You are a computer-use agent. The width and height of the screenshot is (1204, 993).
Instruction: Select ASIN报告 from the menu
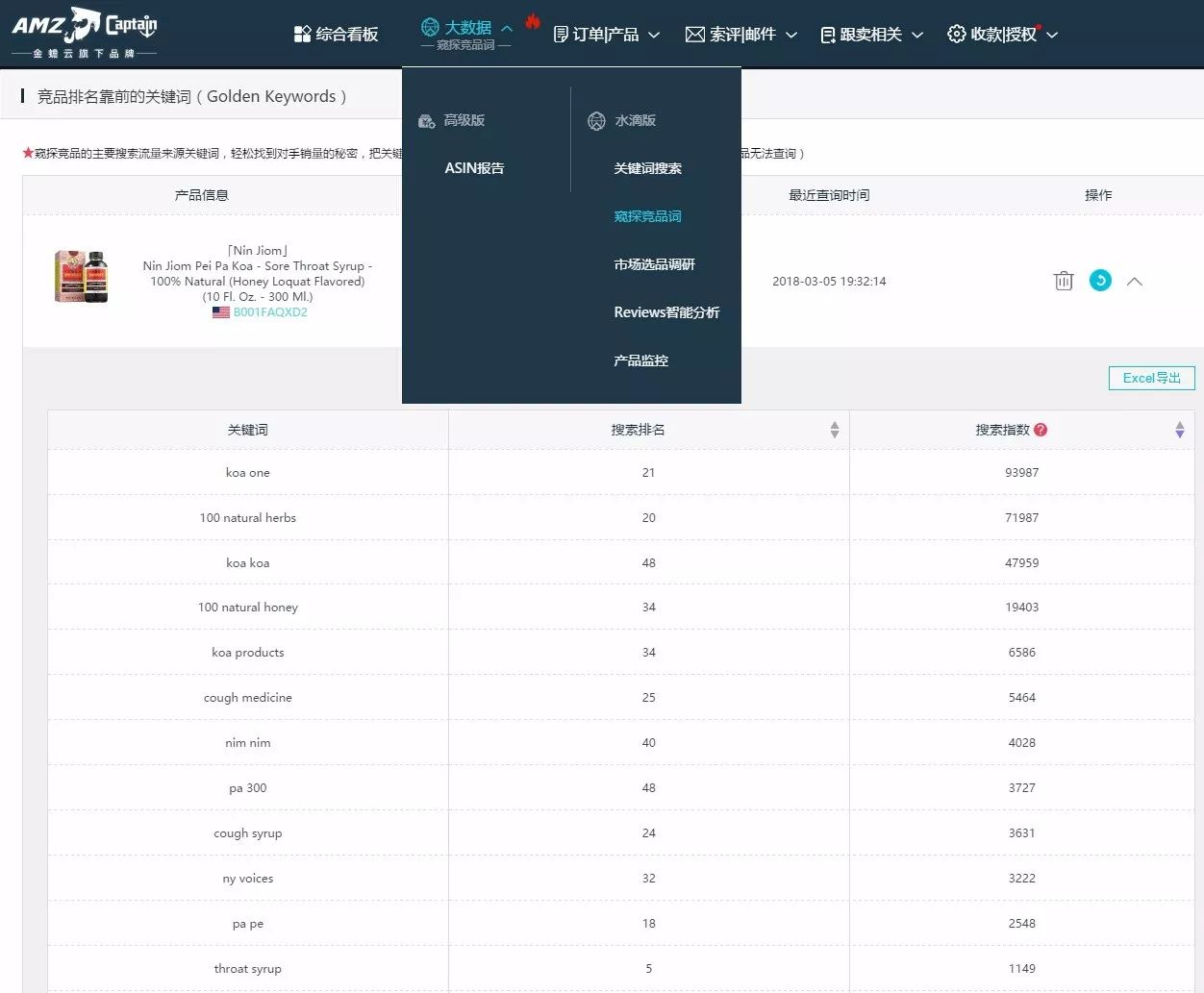[474, 168]
